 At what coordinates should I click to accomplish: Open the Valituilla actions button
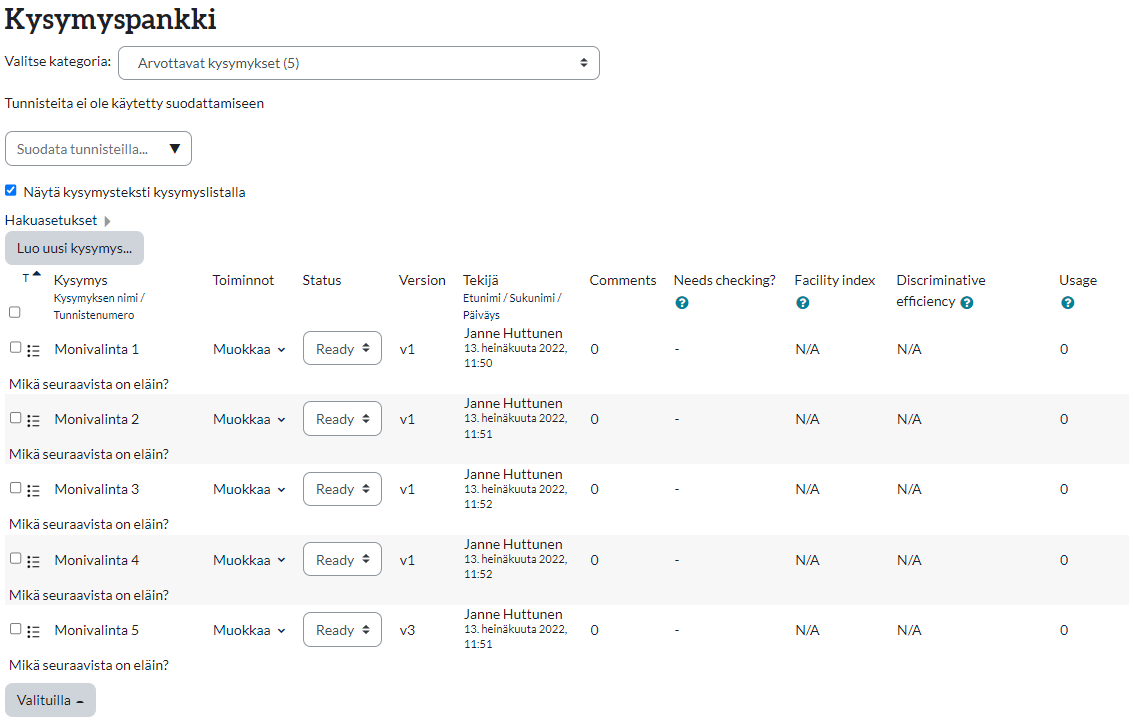(50, 700)
